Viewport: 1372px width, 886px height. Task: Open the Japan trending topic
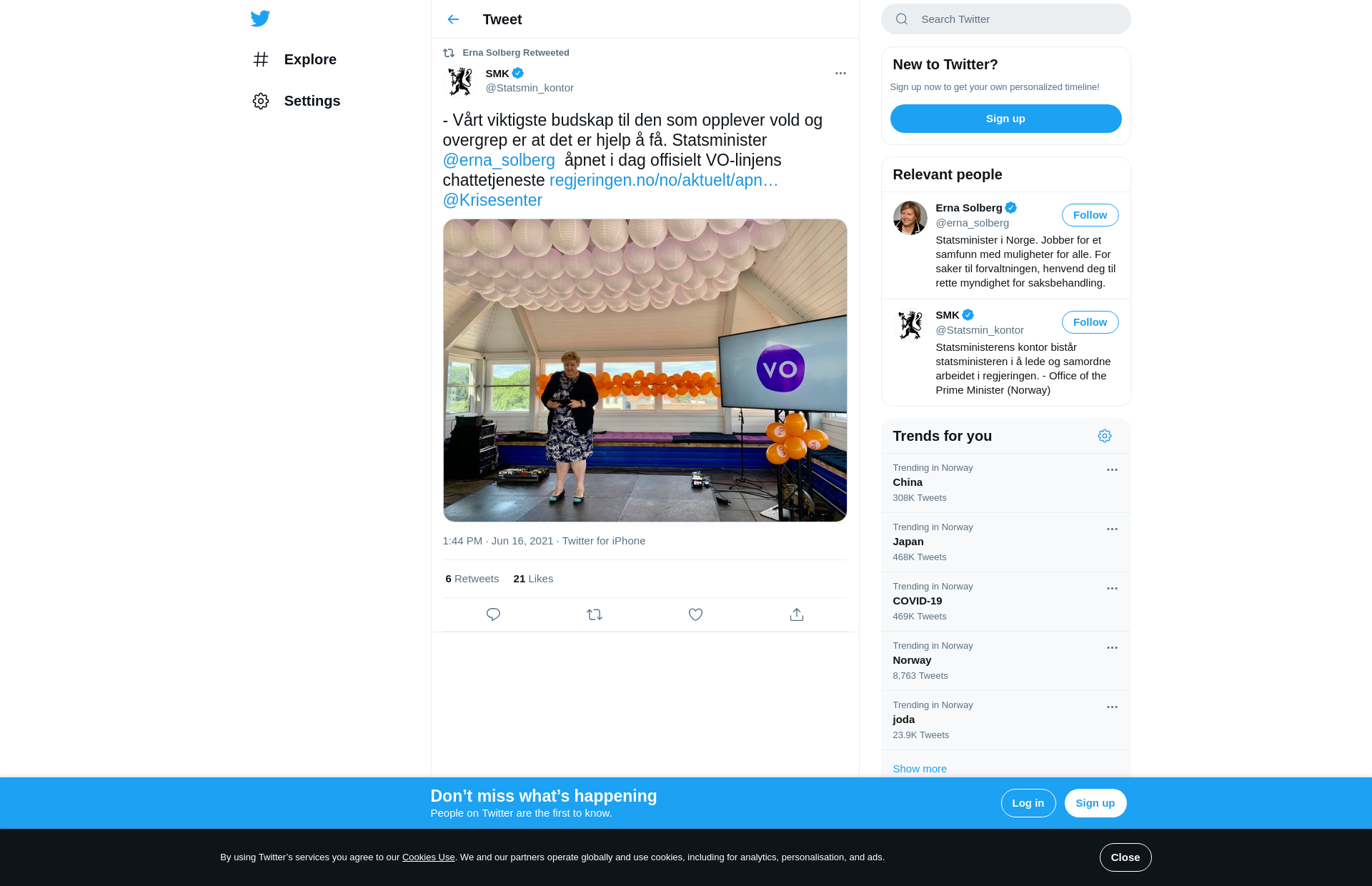pyautogui.click(x=1005, y=542)
